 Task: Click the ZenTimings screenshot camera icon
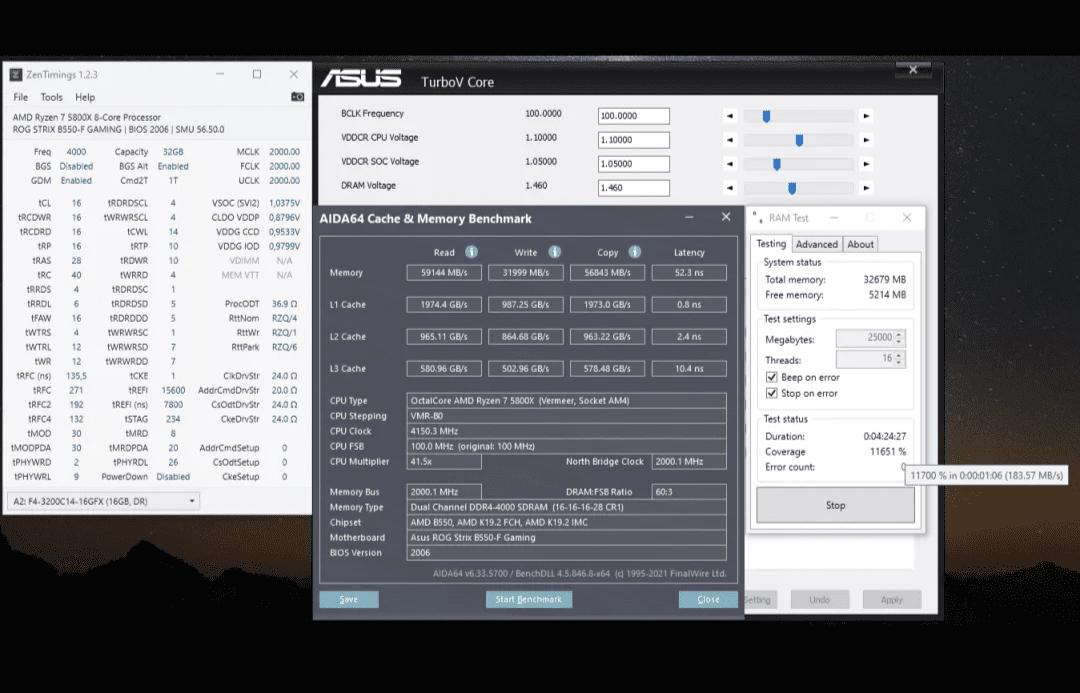click(x=298, y=97)
